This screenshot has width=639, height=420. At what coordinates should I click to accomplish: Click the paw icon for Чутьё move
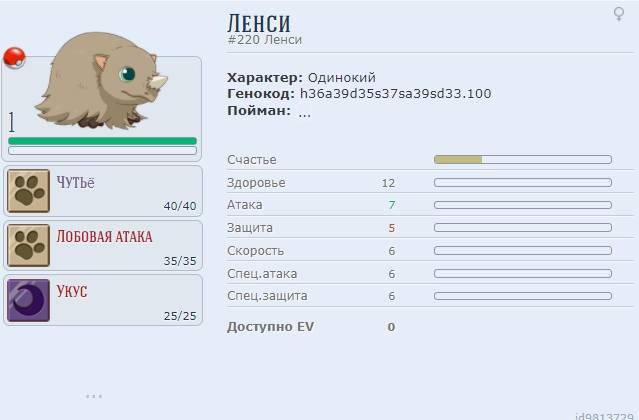[x=29, y=191]
